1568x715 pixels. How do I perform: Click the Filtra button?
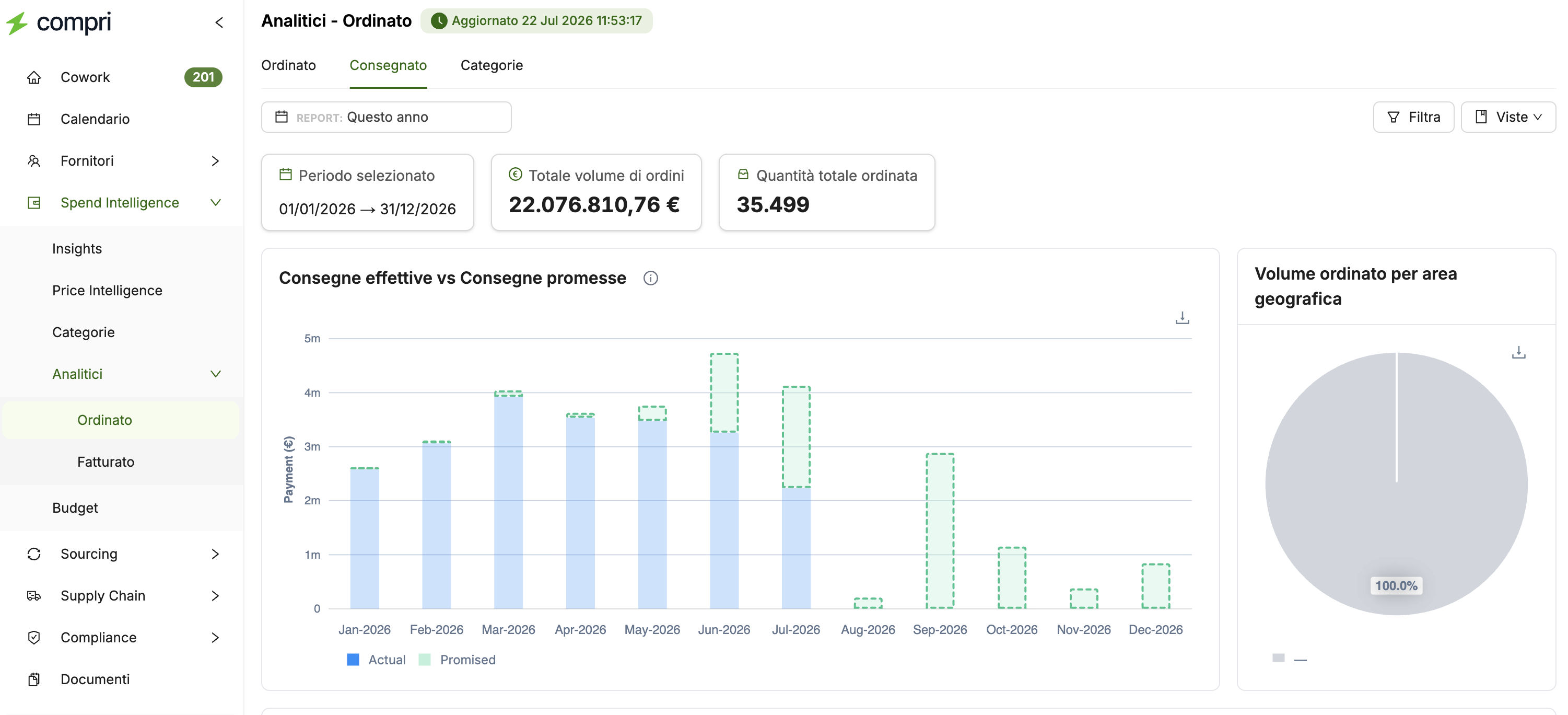coord(1413,117)
